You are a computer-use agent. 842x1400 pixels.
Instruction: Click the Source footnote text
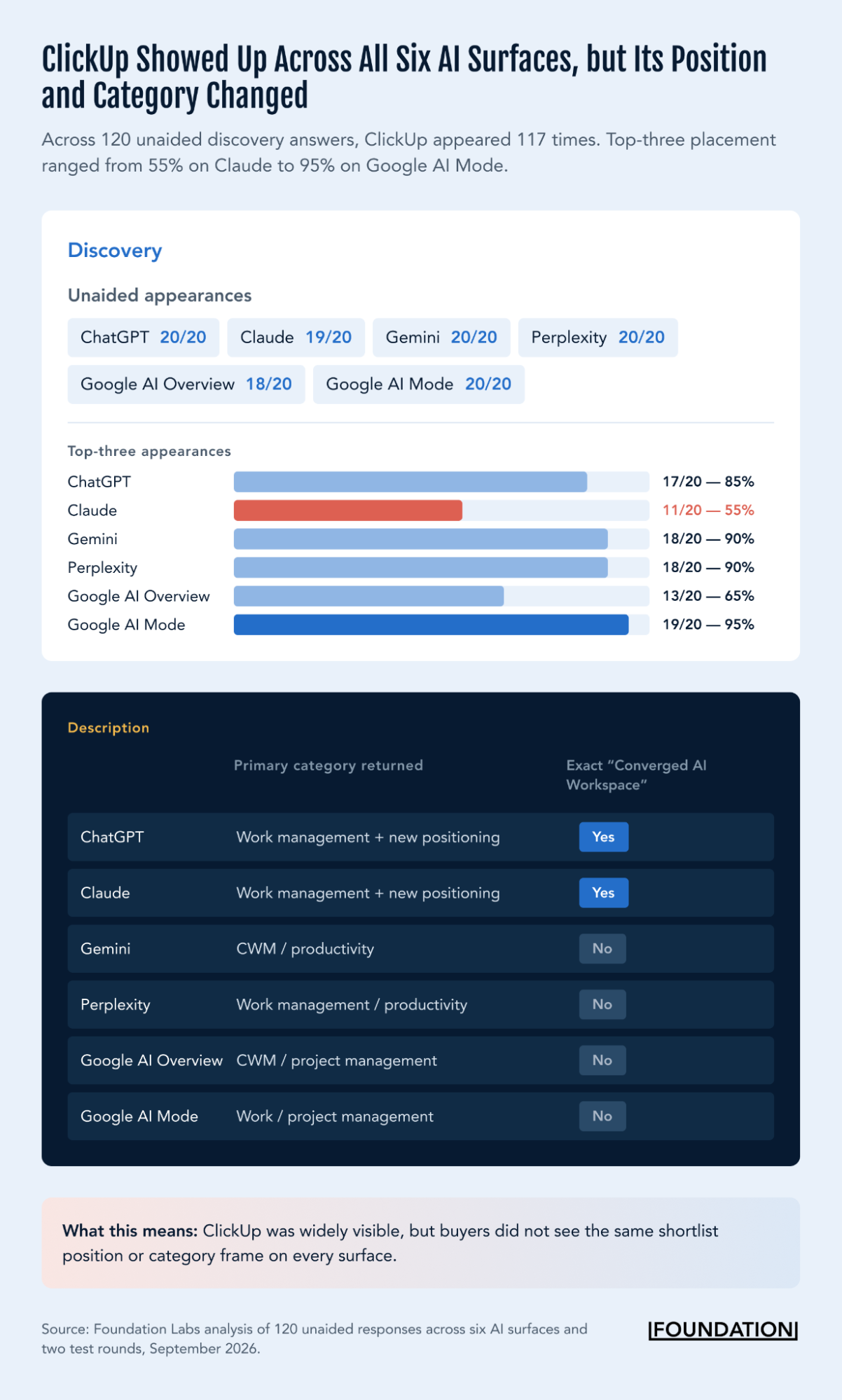(x=315, y=1338)
